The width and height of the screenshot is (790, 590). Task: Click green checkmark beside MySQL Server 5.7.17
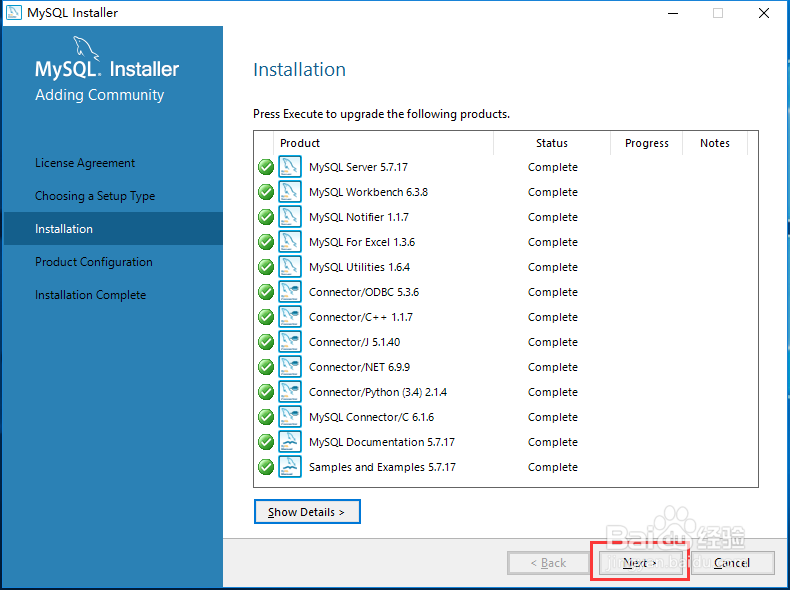pyautogui.click(x=266, y=167)
